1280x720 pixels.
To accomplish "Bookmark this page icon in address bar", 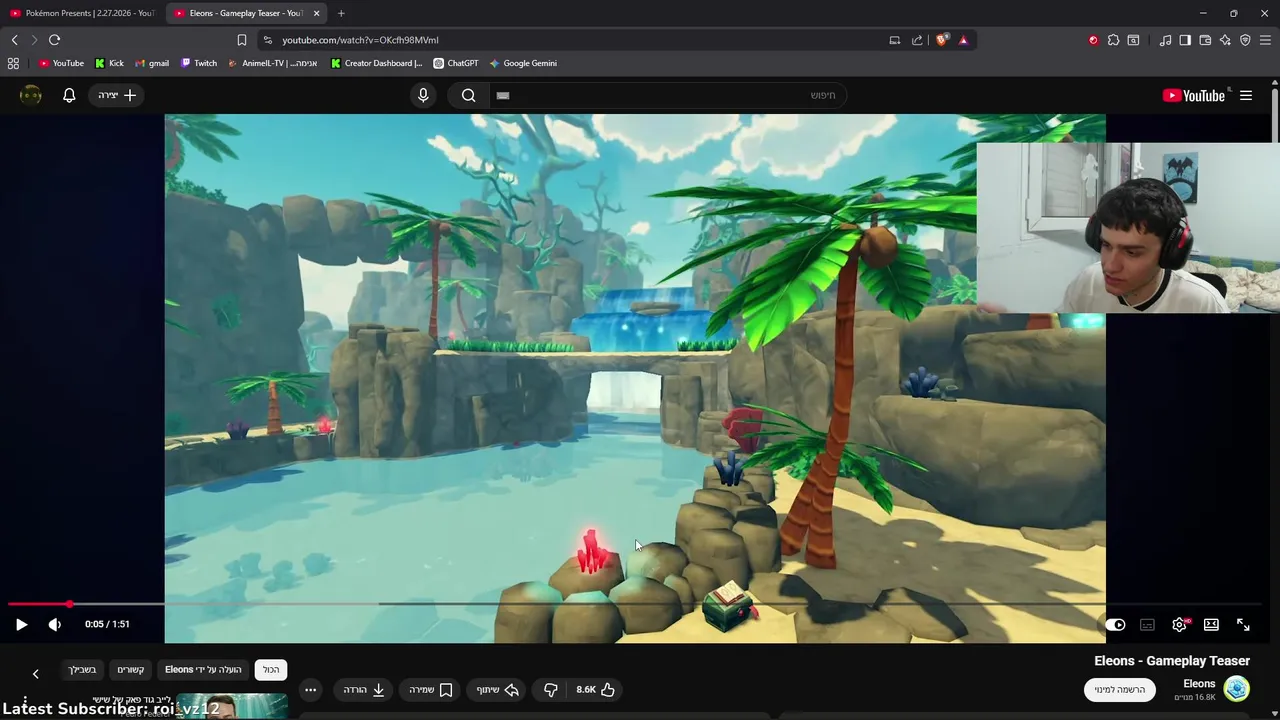I will (242, 40).
